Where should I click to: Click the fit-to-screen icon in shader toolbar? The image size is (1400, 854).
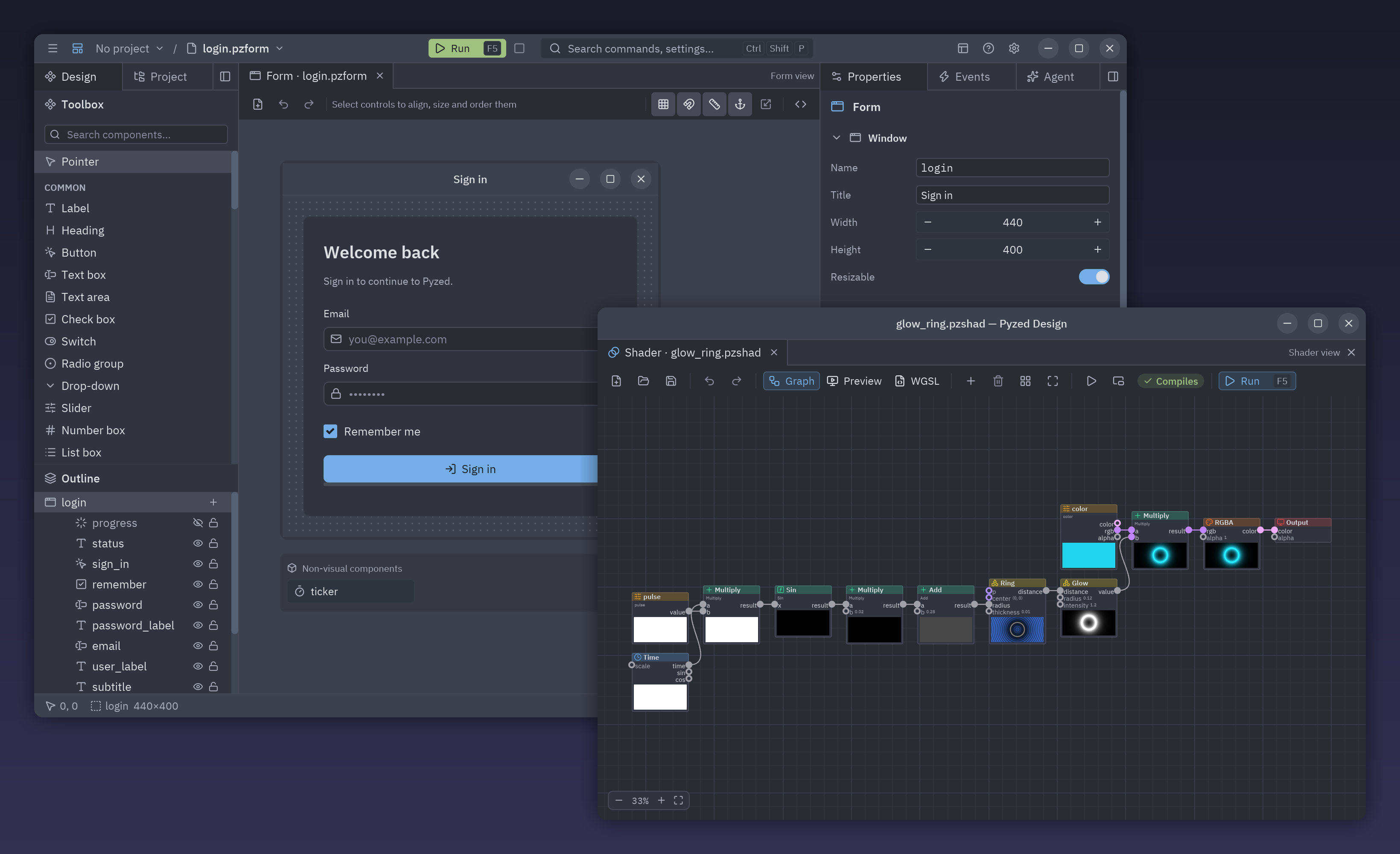tap(1053, 381)
